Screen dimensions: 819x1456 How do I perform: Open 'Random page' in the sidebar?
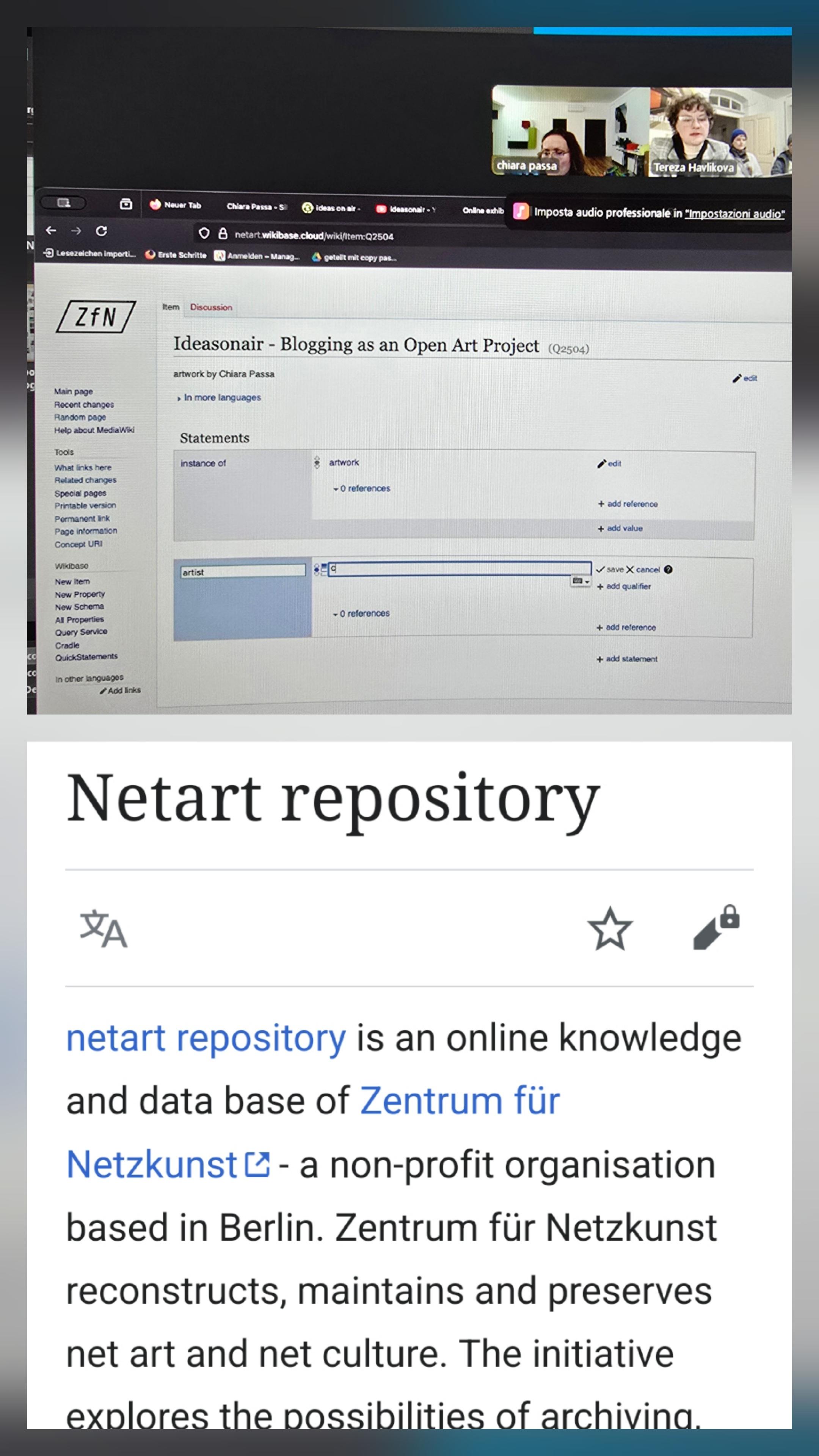pyautogui.click(x=80, y=417)
